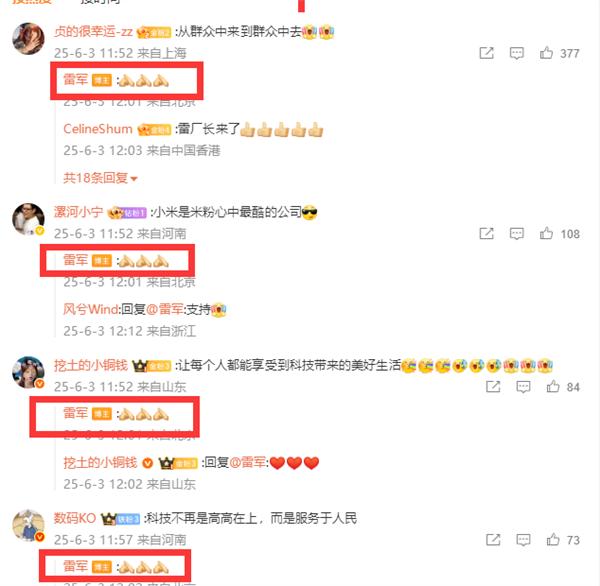Open profile of user 贞的很幸运-zz
600x586 pixels.
pos(93,31)
